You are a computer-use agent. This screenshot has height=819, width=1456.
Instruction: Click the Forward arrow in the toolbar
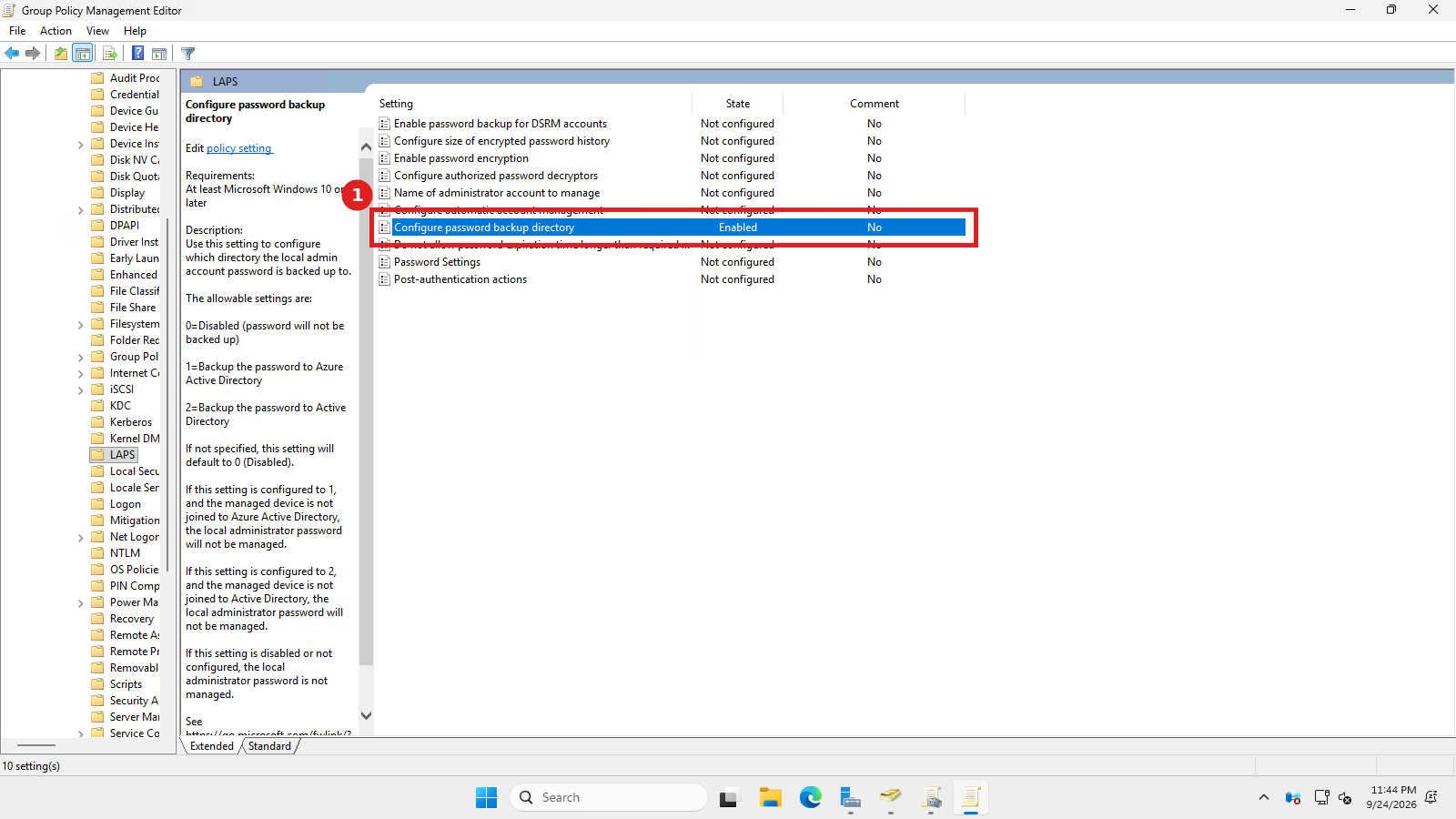coord(33,54)
